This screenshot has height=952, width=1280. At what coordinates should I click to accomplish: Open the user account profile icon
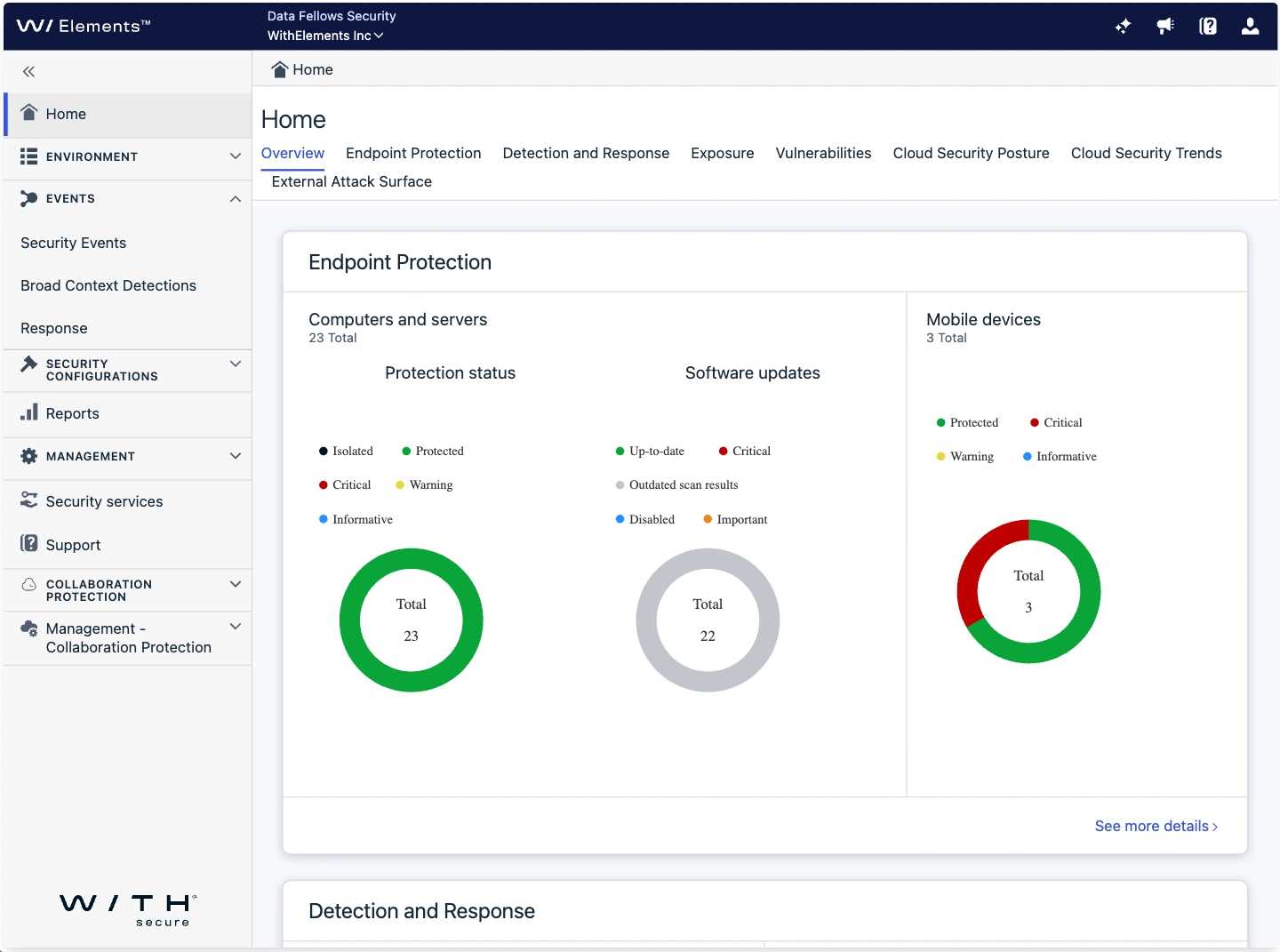[x=1250, y=27]
